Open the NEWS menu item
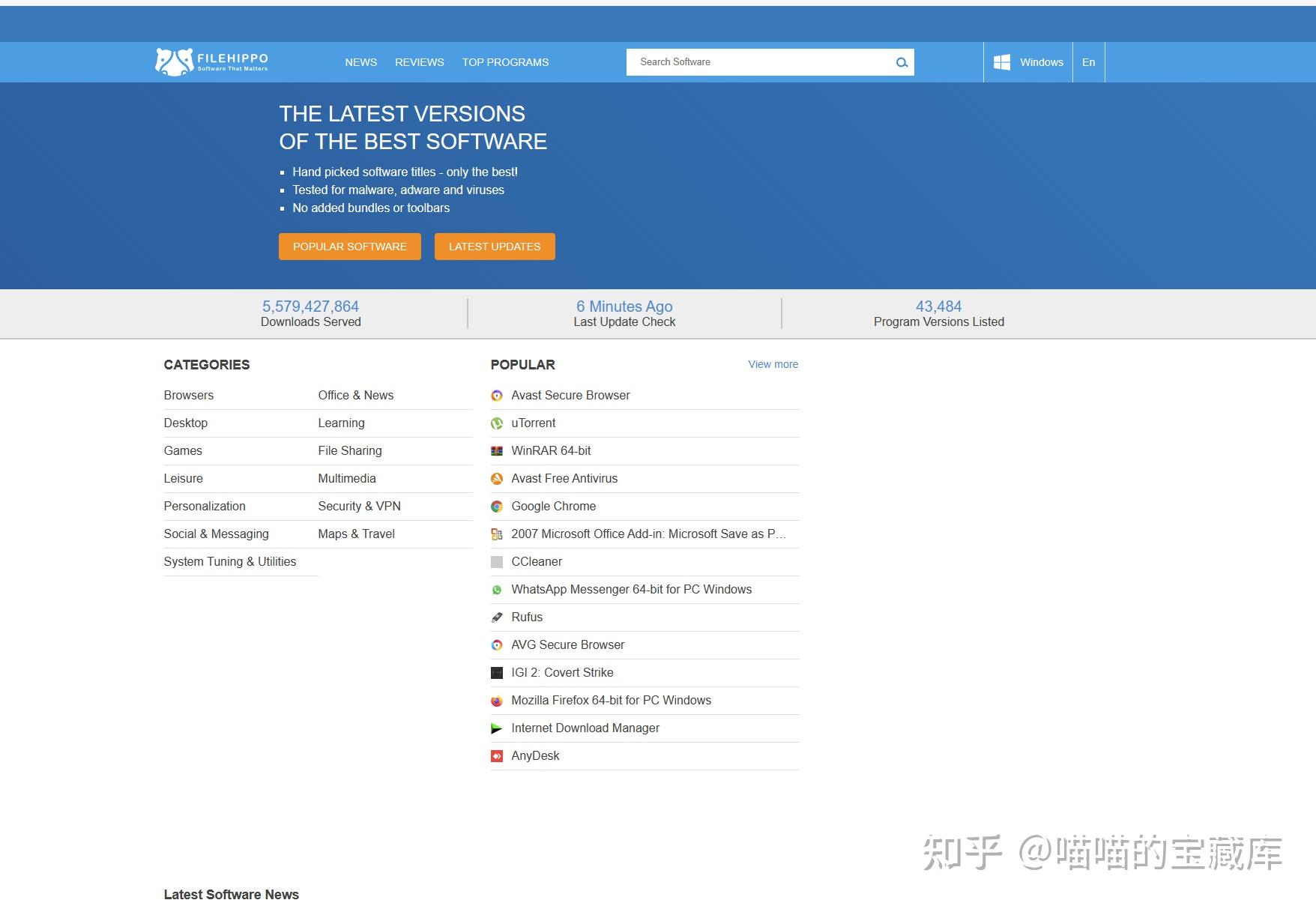1316x906 pixels. coord(361,62)
